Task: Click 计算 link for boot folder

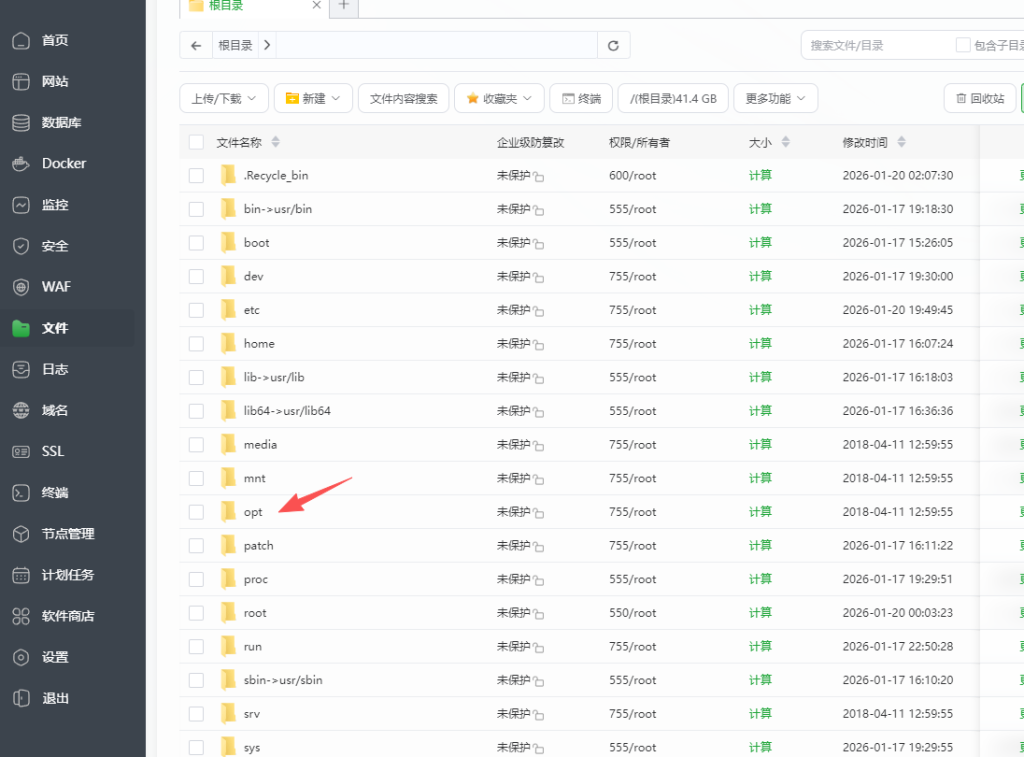Action: (760, 243)
